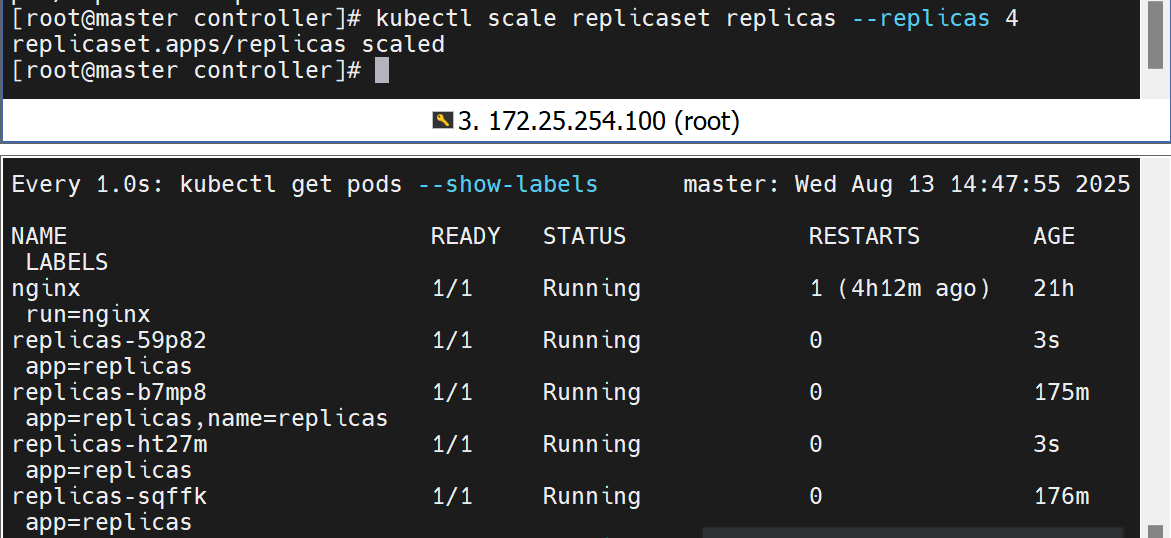The image size is (1171, 538).
Task: Click pod name 'replicas-b7mp8'
Action: [109, 392]
